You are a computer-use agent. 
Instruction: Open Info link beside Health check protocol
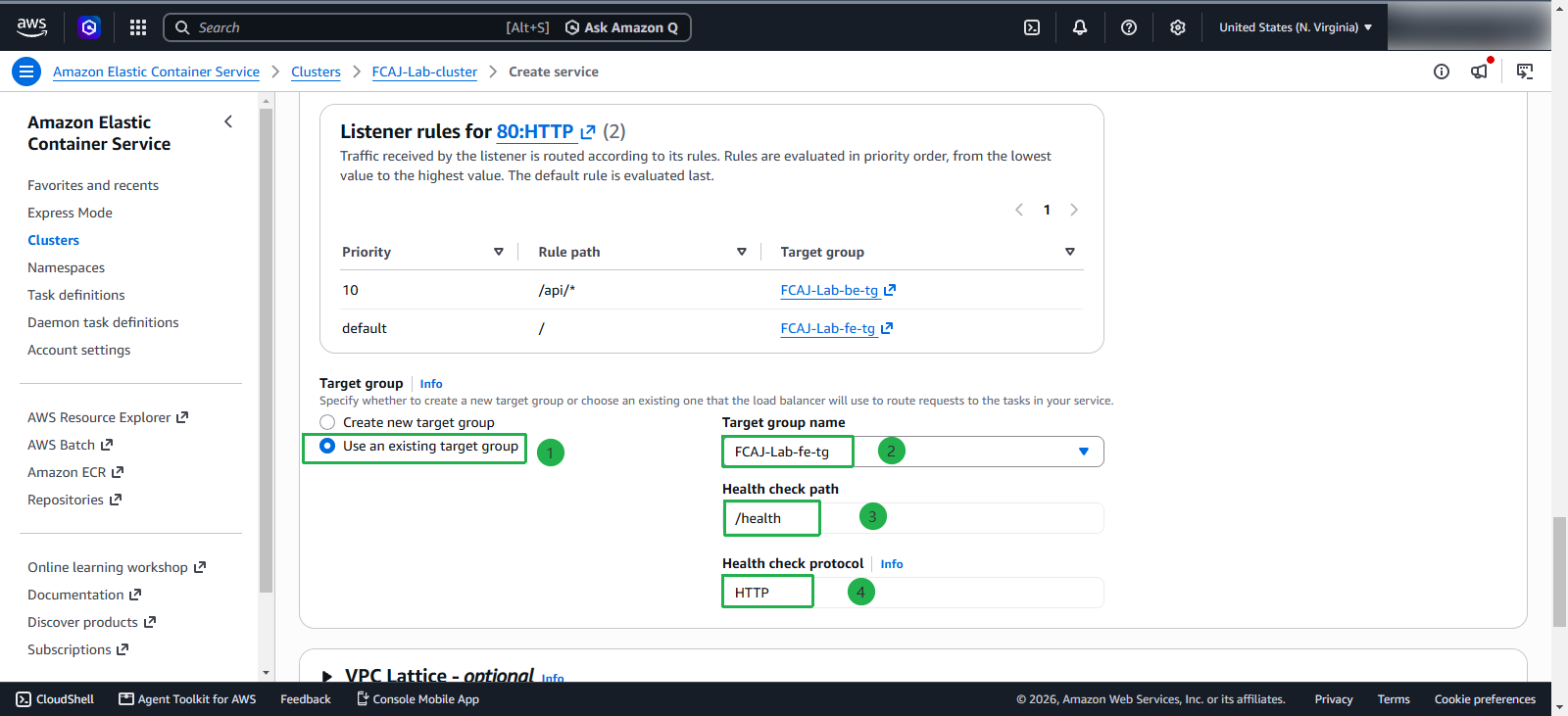pos(892,564)
